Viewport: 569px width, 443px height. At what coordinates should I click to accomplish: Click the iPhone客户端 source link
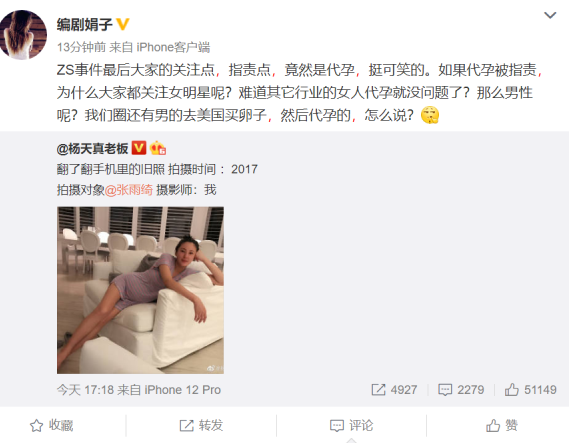173,47
